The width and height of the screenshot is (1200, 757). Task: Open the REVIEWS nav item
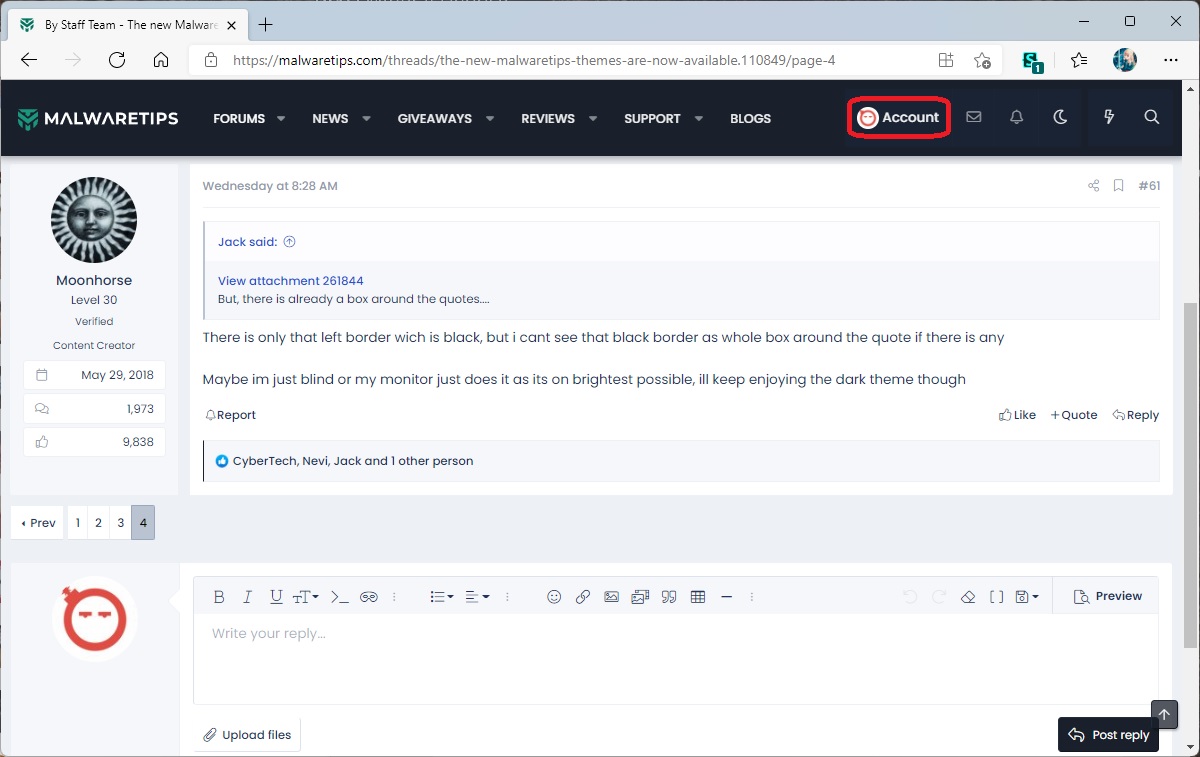pos(548,118)
